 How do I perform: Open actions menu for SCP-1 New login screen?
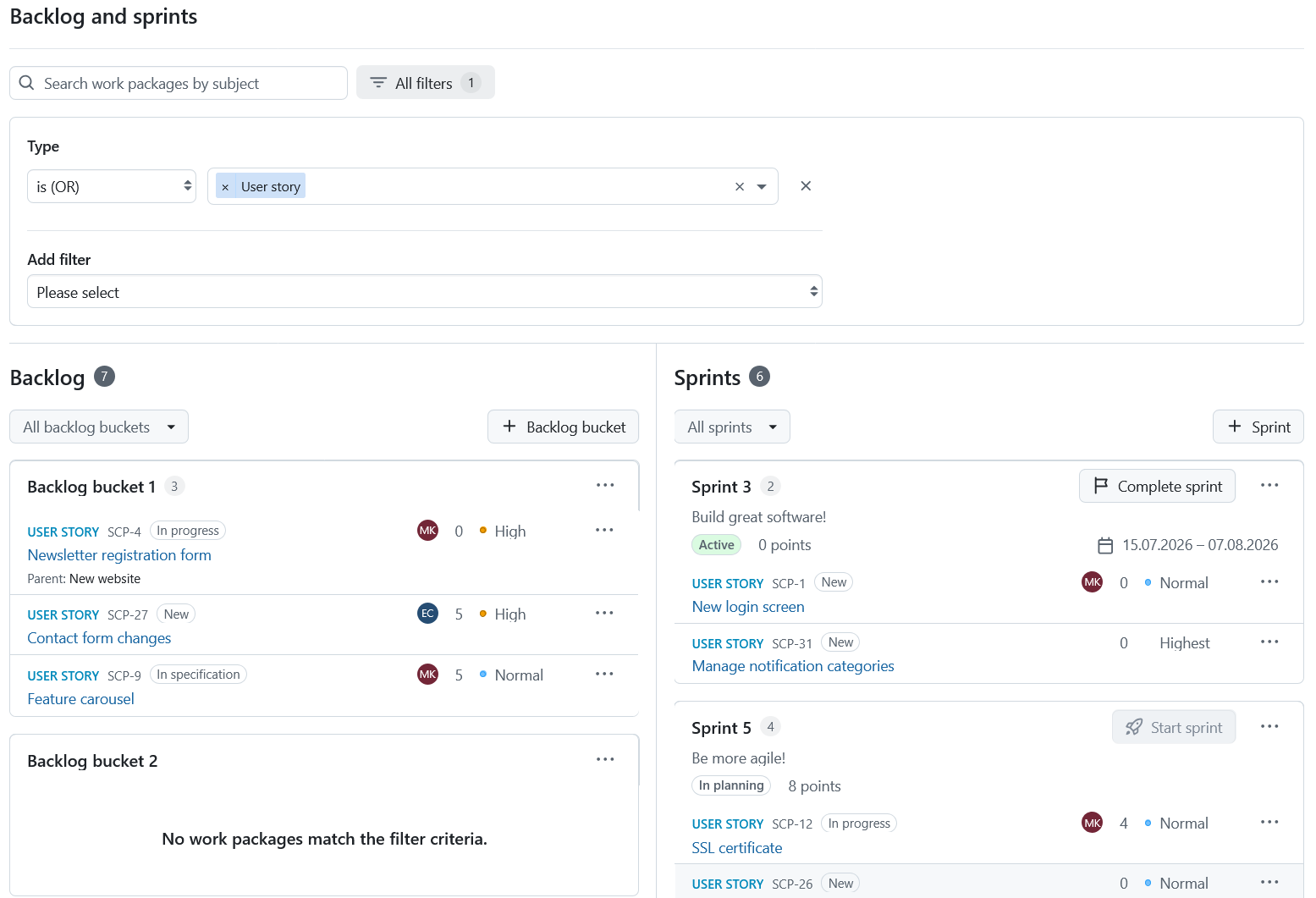click(1269, 582)
